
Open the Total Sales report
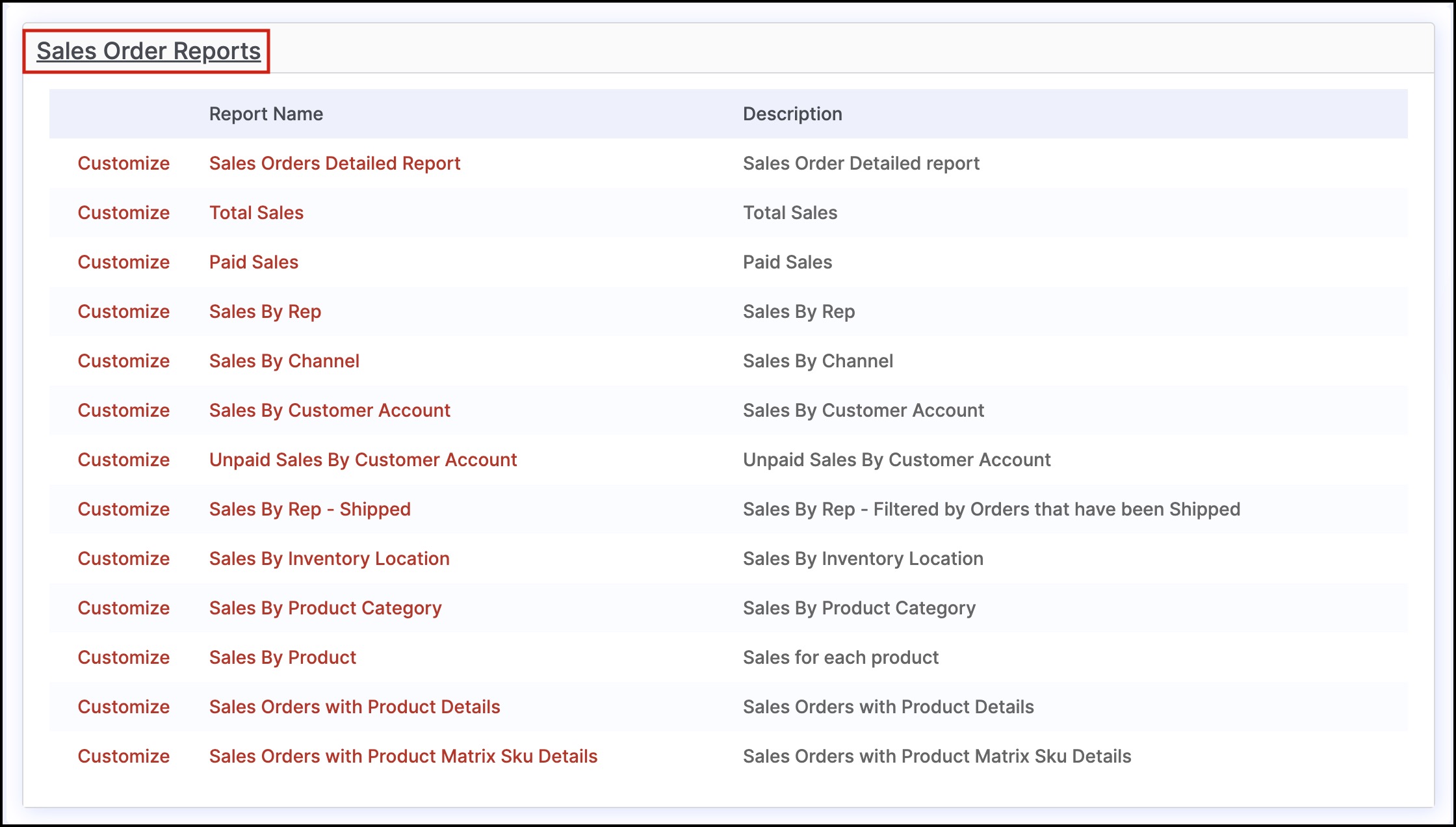tap(256, 213)
